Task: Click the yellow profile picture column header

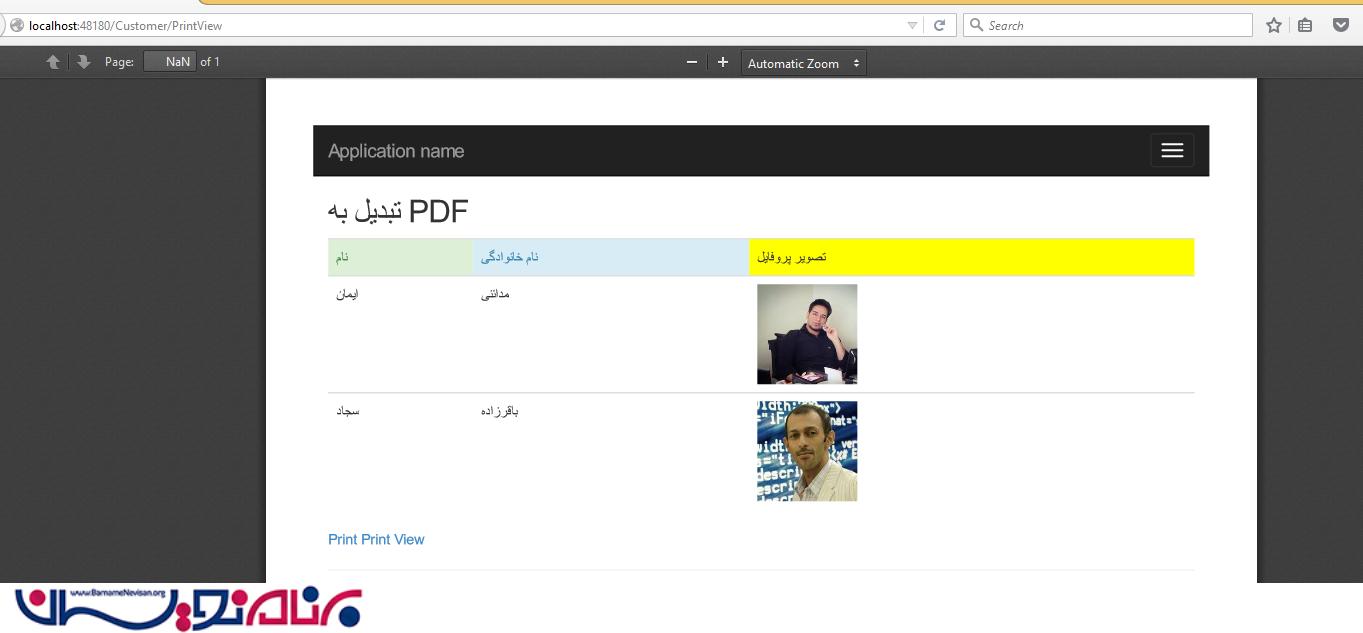Action: pos(971,257)
